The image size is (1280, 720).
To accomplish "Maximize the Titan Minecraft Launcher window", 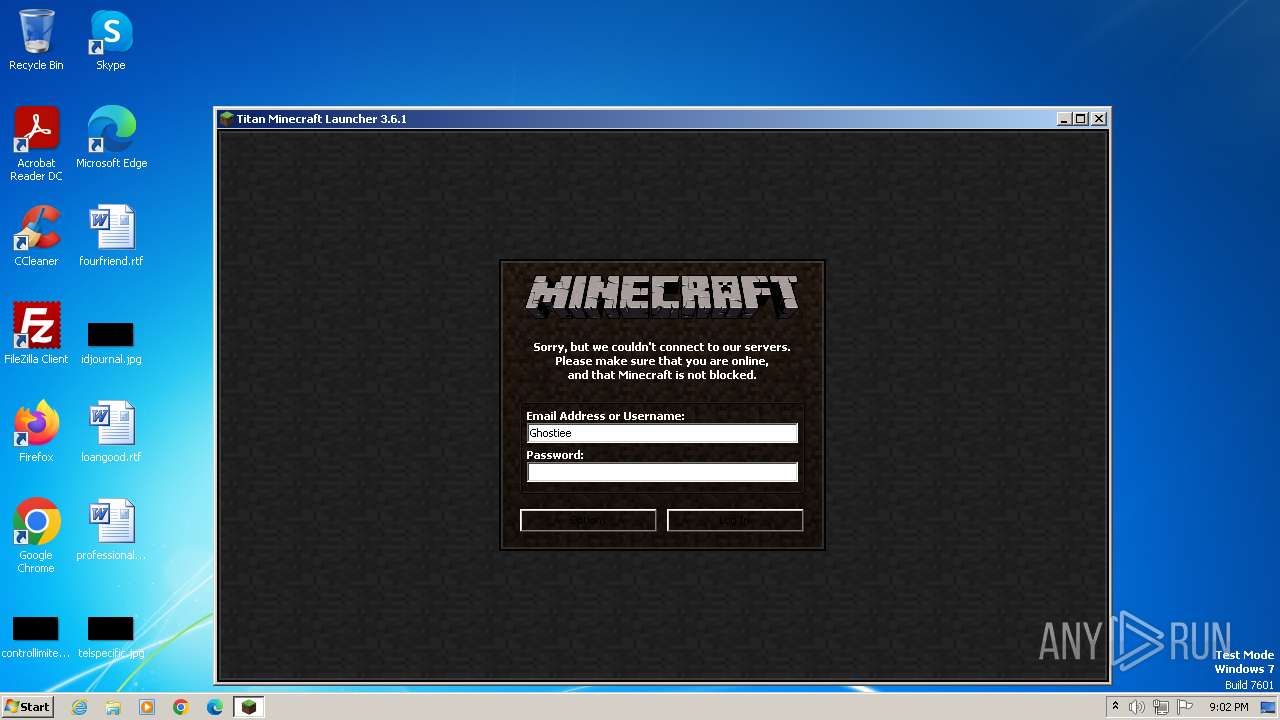I will (x=1081, y=118).
